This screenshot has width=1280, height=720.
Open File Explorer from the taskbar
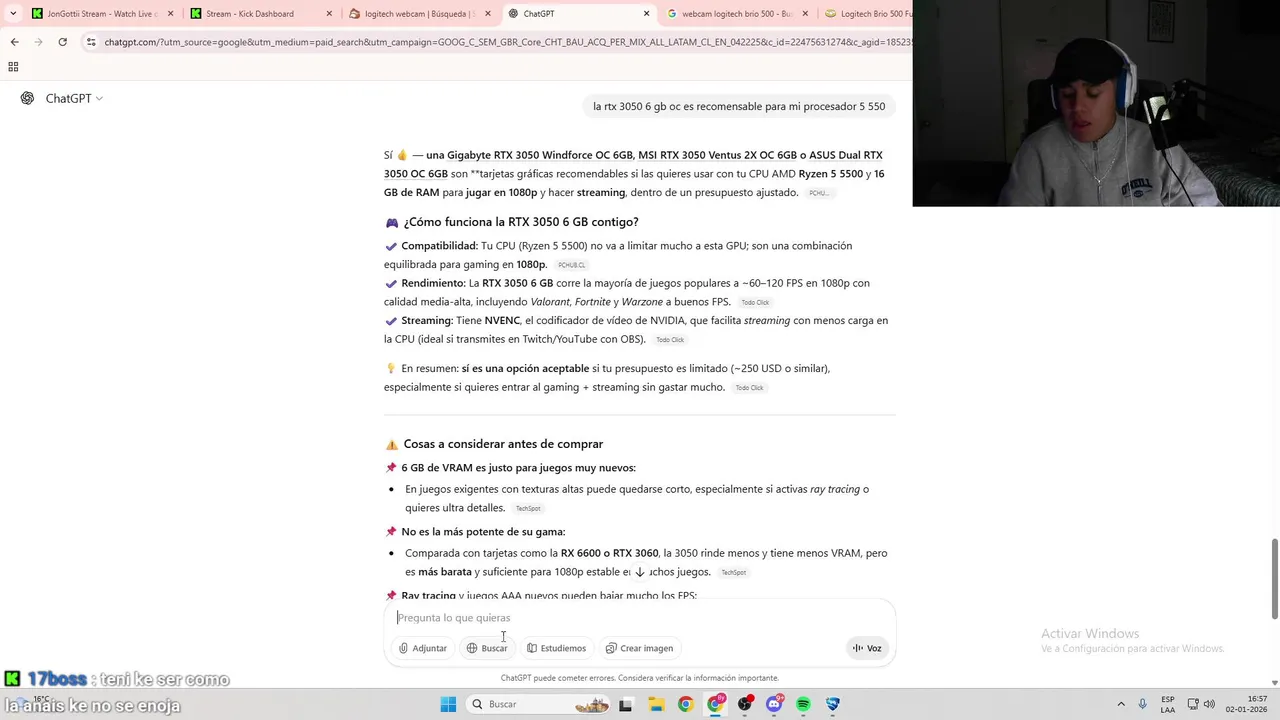(x=655, y=704)
